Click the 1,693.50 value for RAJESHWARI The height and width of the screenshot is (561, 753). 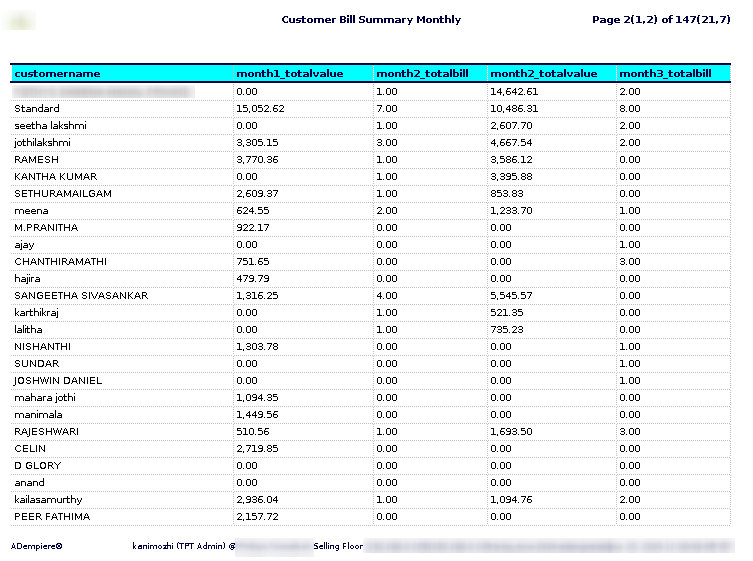click(x=511, y=432)
